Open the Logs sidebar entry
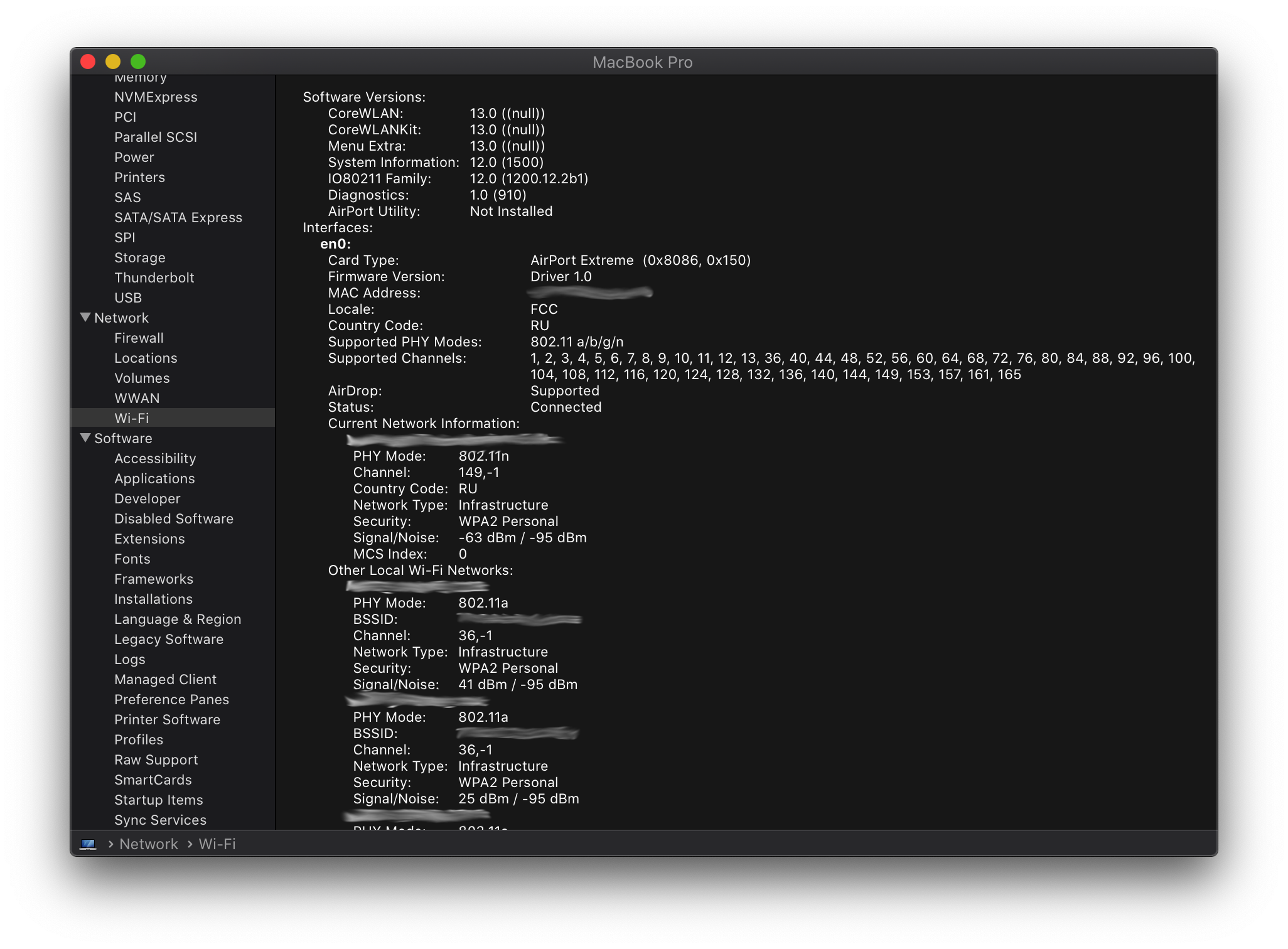 click(x=130, y=659)
